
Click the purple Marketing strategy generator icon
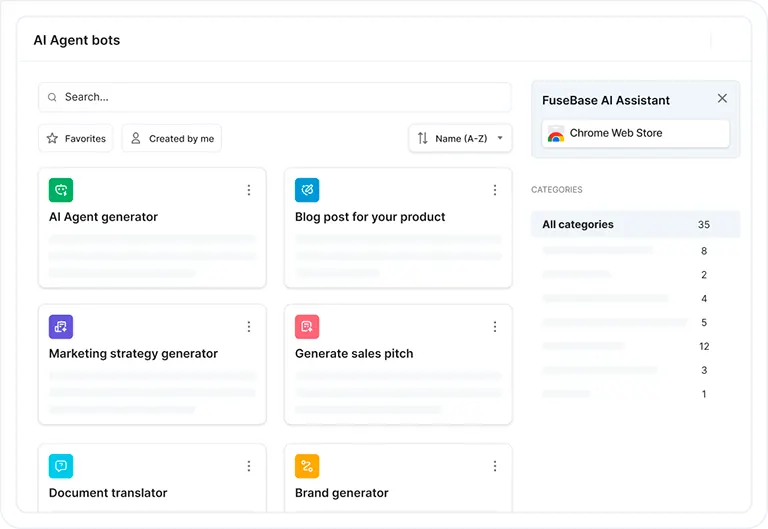pos(61,327)
